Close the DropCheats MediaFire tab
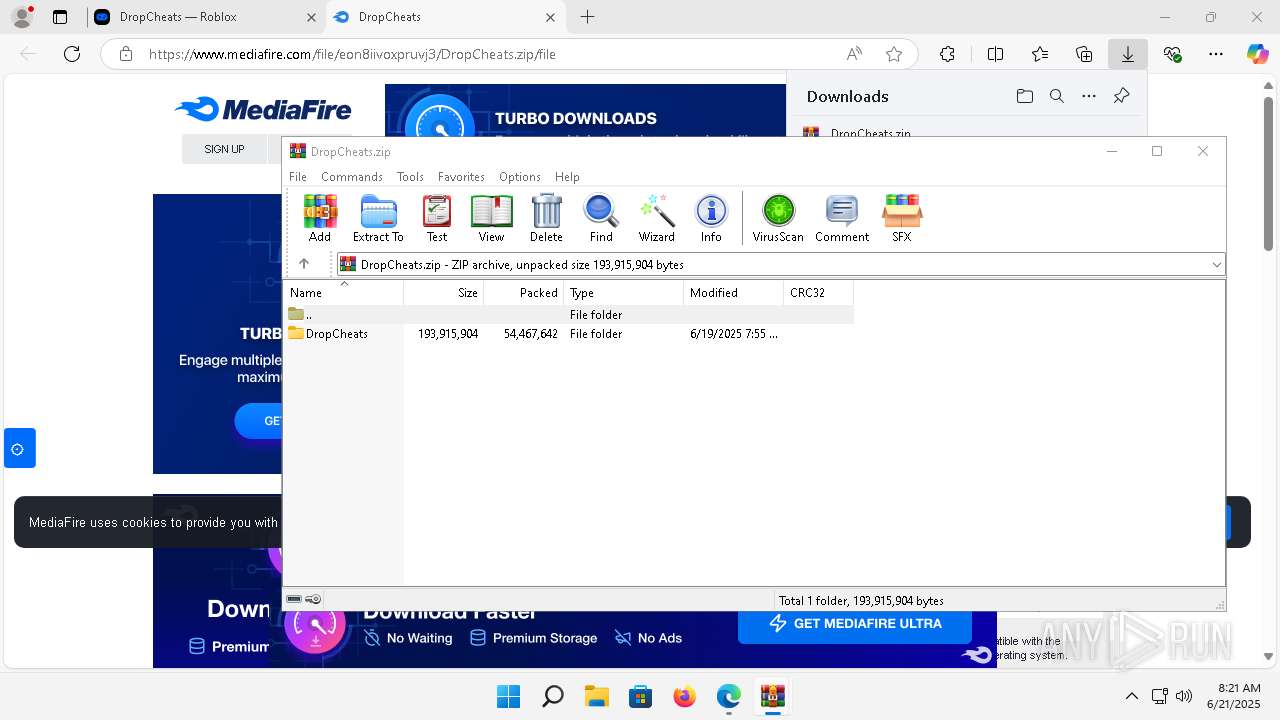Image resolution: width=1280 pixels, height=720 pixels. pos(550,17)
